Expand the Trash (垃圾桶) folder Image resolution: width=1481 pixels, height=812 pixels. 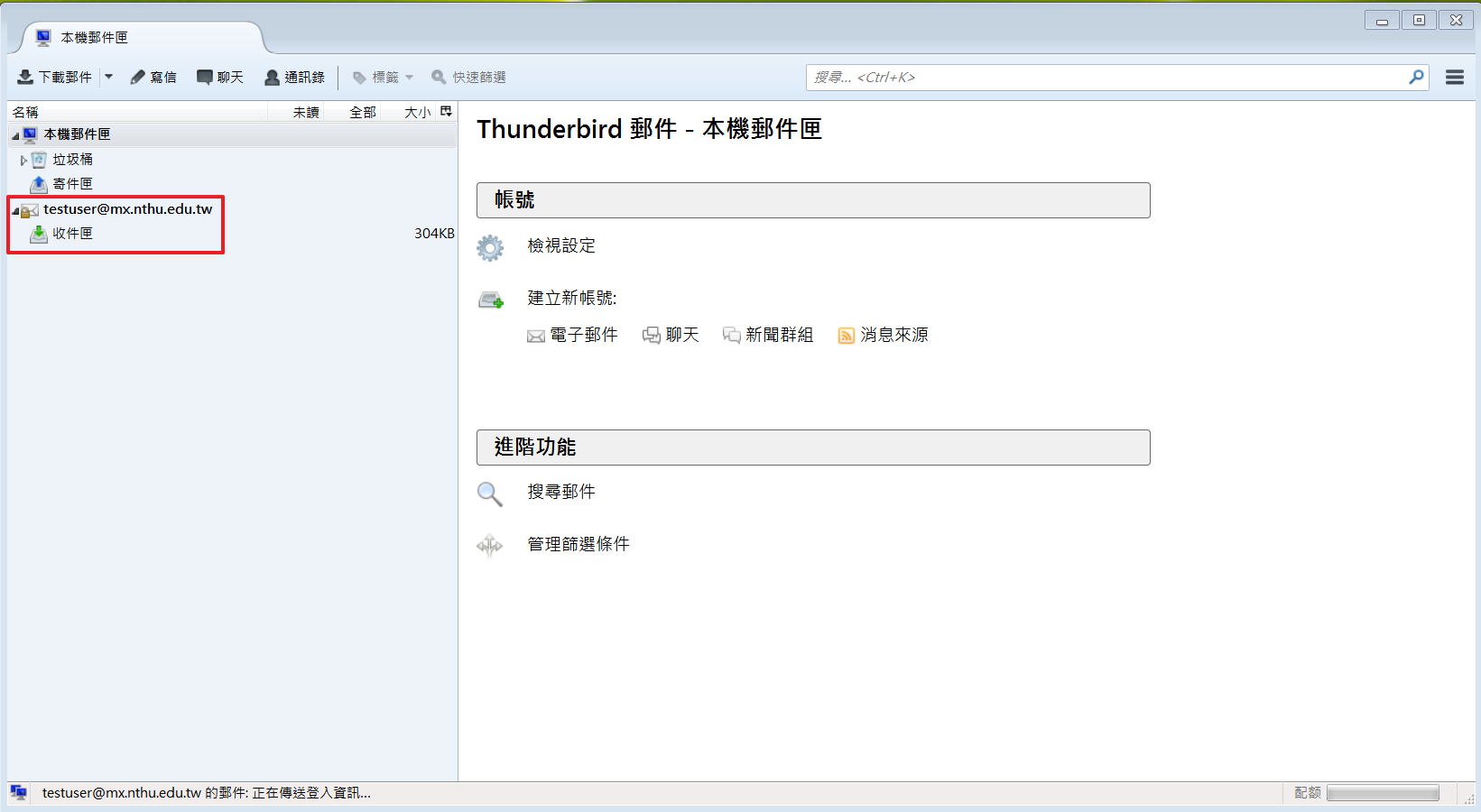point(23,160)
